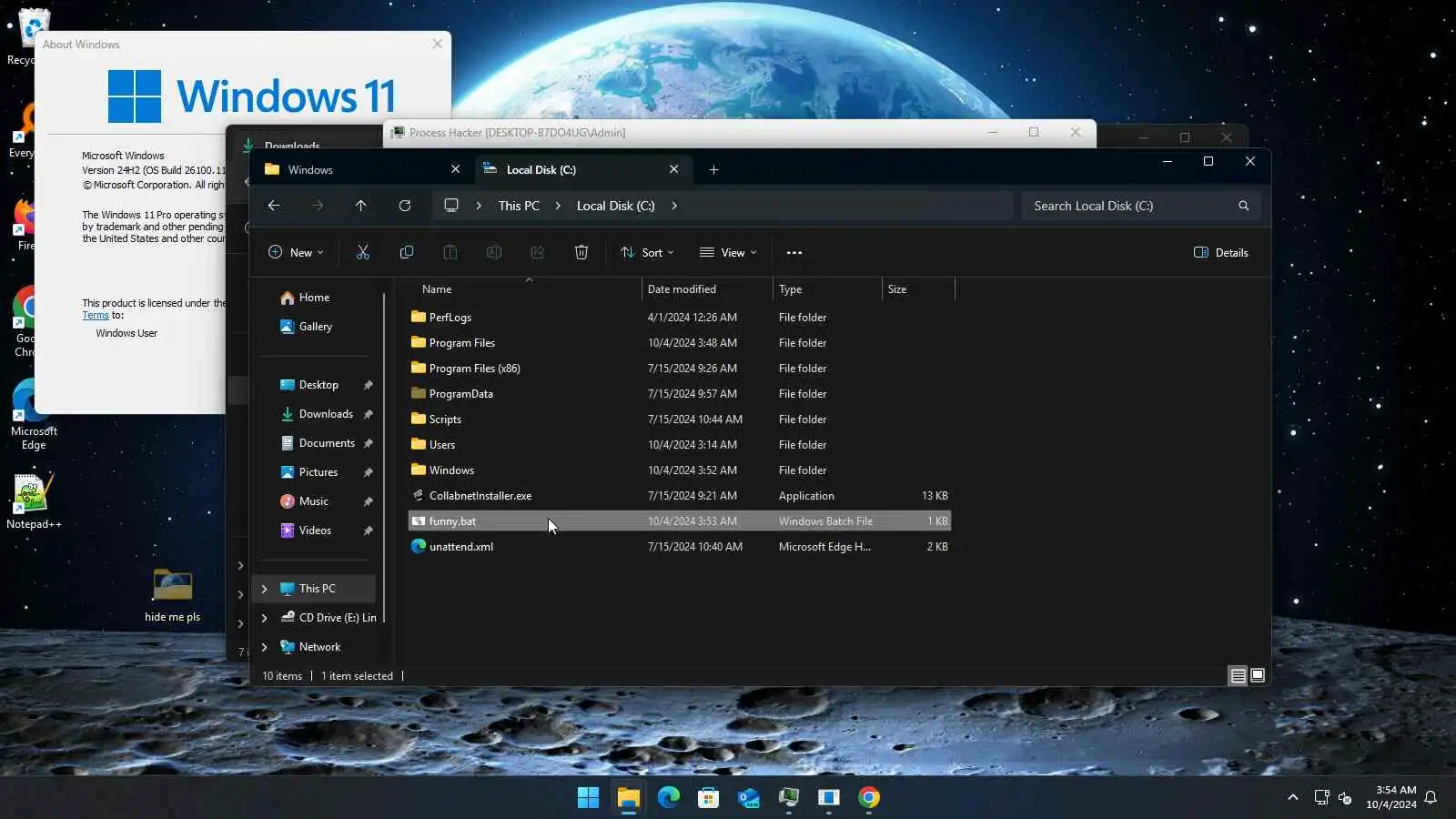
Task: Delete the selected file using trash icon
Action: [x=581, y=253]
